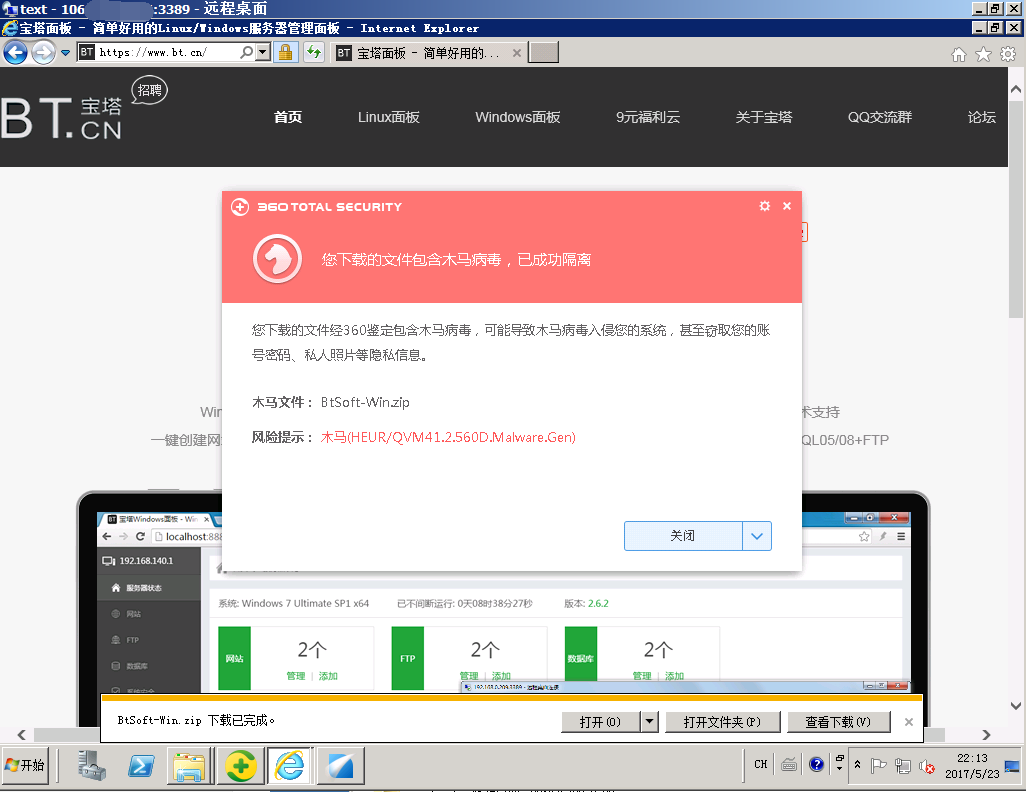Click the IE forward navigation arrow
This screenshot has width=1026, height=792.
(44, 52)
